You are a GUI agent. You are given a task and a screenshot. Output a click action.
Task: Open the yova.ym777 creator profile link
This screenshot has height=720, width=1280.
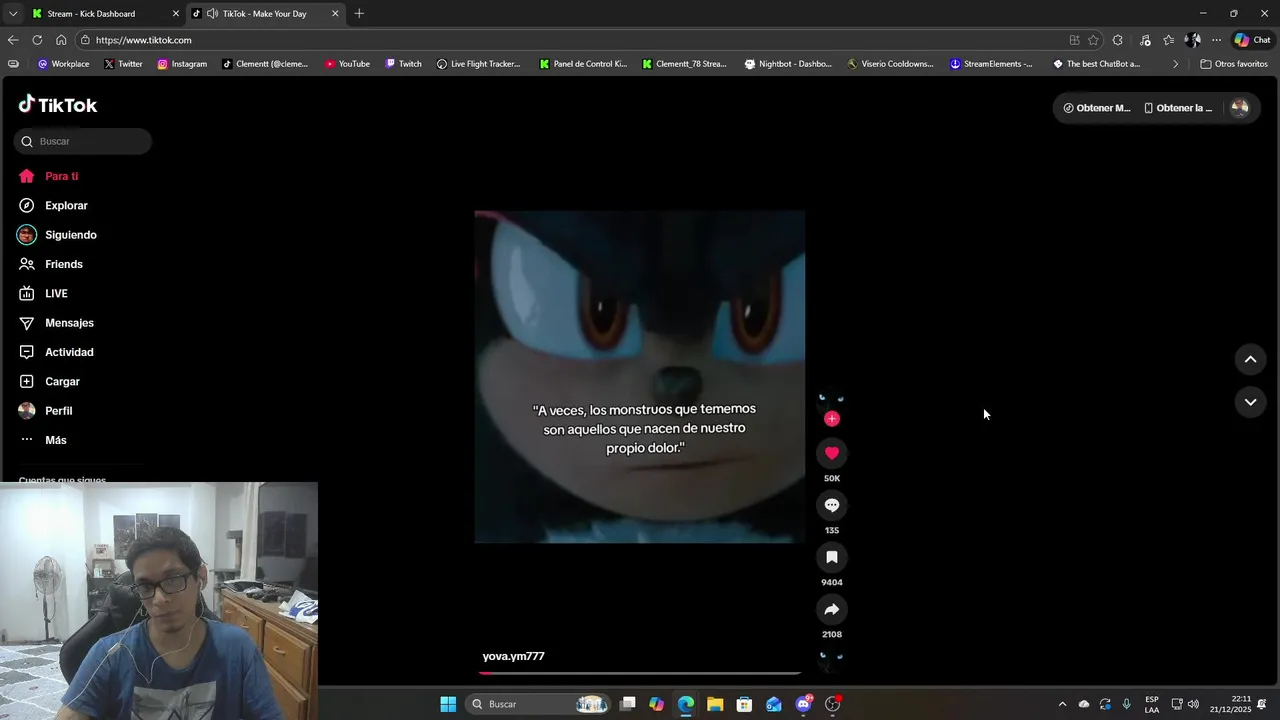pyautogui.click(x=513, y=656)
